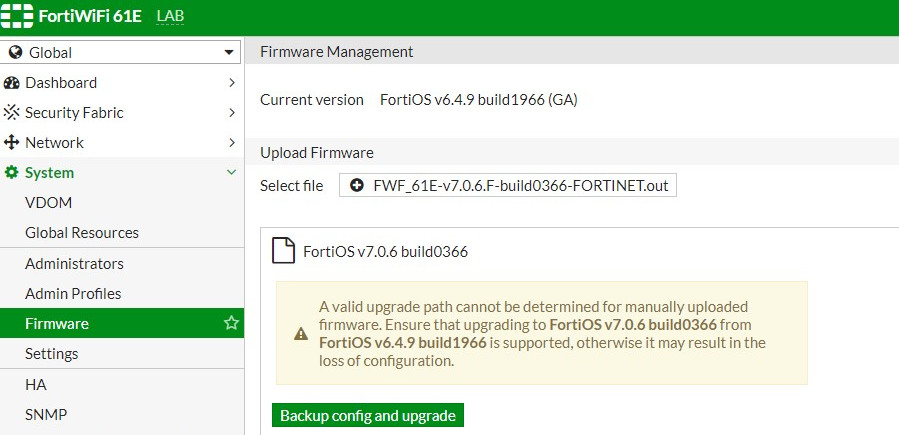Expand the Security Fabric chevron
This screenshot has height=435, width=899.
coord(232,113)
